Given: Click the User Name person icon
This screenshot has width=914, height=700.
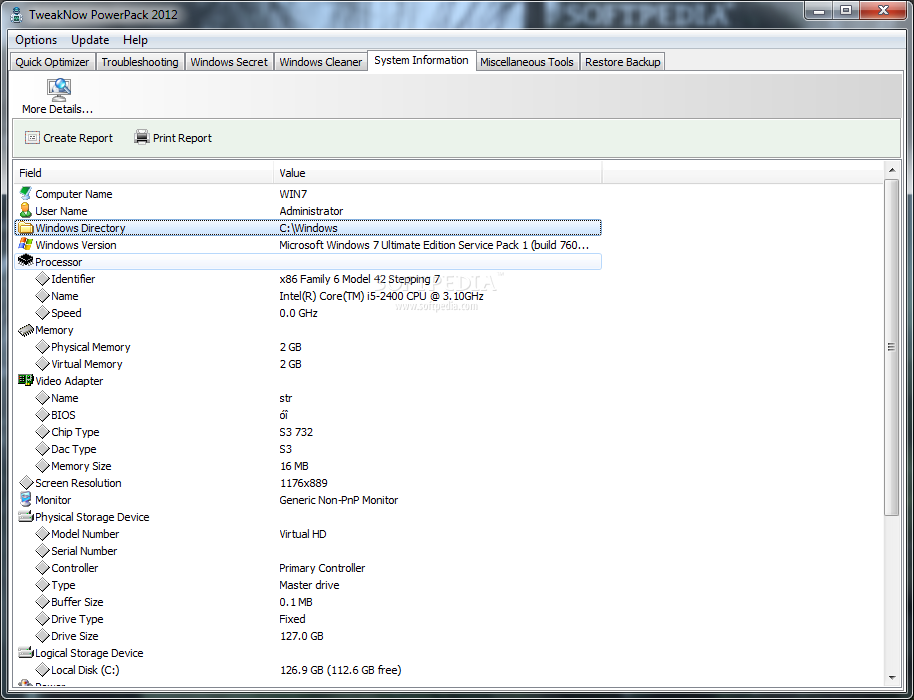Looking at the screenshot, I should (x=25, y=210).
